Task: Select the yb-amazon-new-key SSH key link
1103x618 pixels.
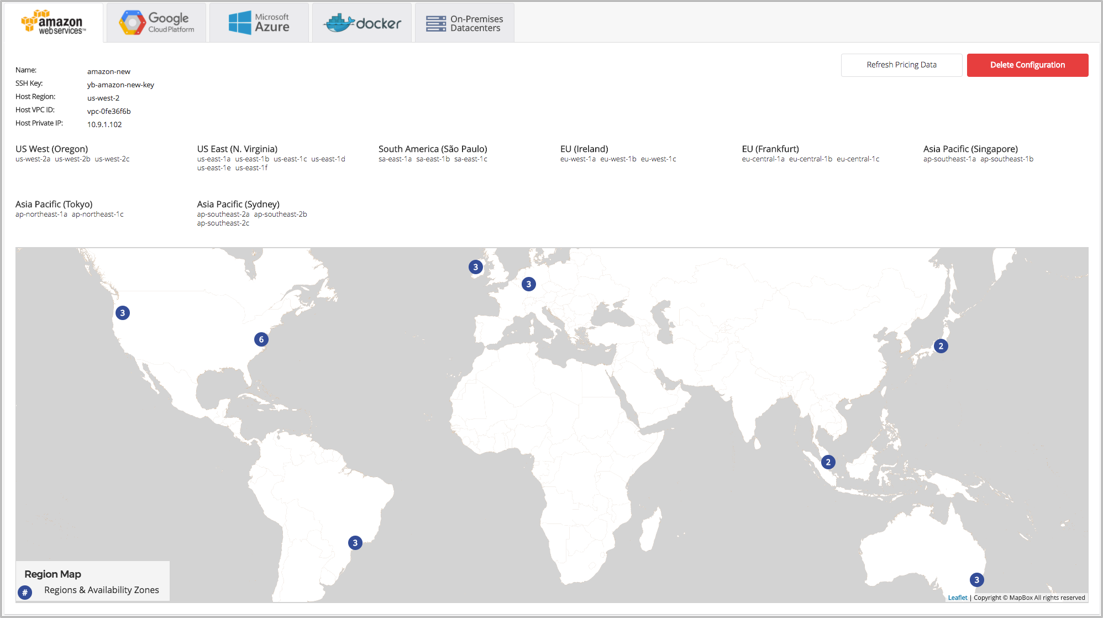Action: (x=118, y=83)
